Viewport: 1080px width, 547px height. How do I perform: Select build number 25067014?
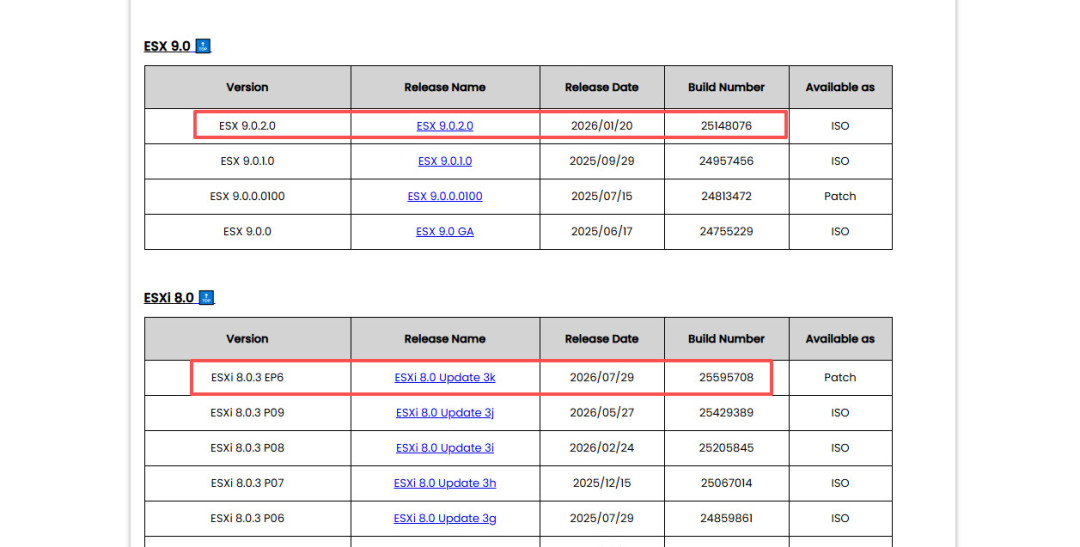click(x=727, y=483)
